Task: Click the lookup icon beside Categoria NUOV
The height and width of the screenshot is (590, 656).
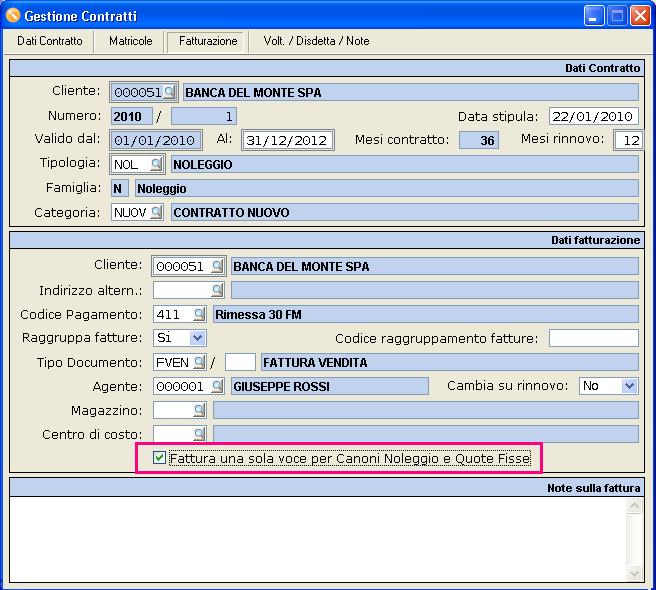Action: pyautogui.click(x=155, y=212)
